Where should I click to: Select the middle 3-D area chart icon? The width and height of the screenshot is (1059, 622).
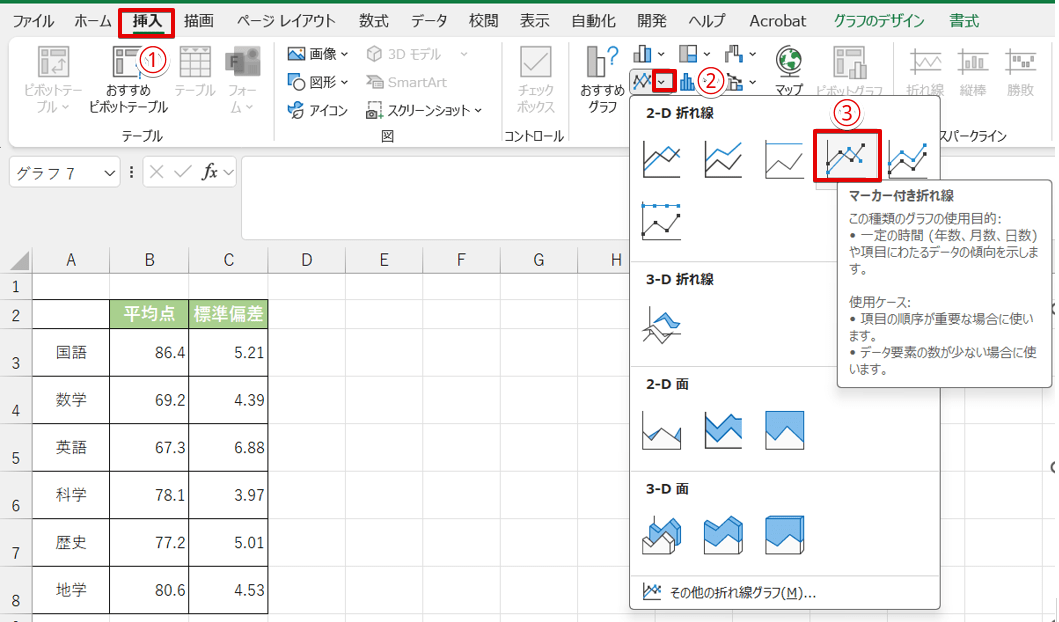(x=723, y=535)
